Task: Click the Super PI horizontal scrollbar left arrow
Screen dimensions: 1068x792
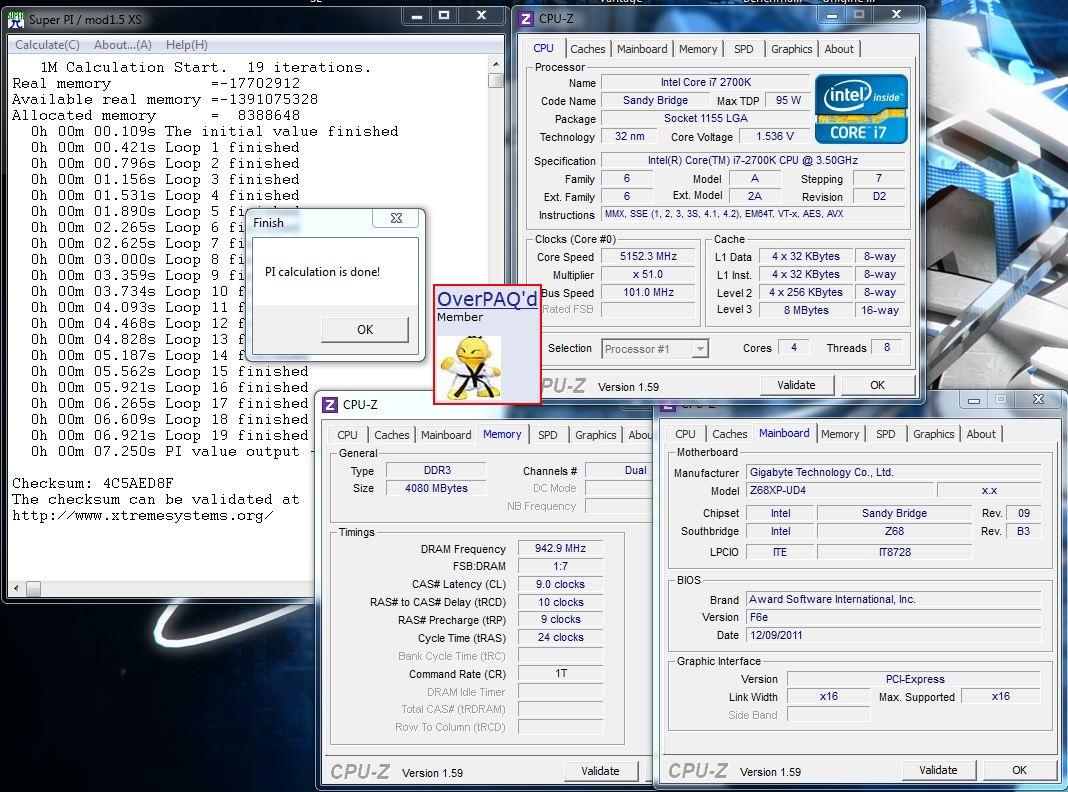Action: pos(16,588)
